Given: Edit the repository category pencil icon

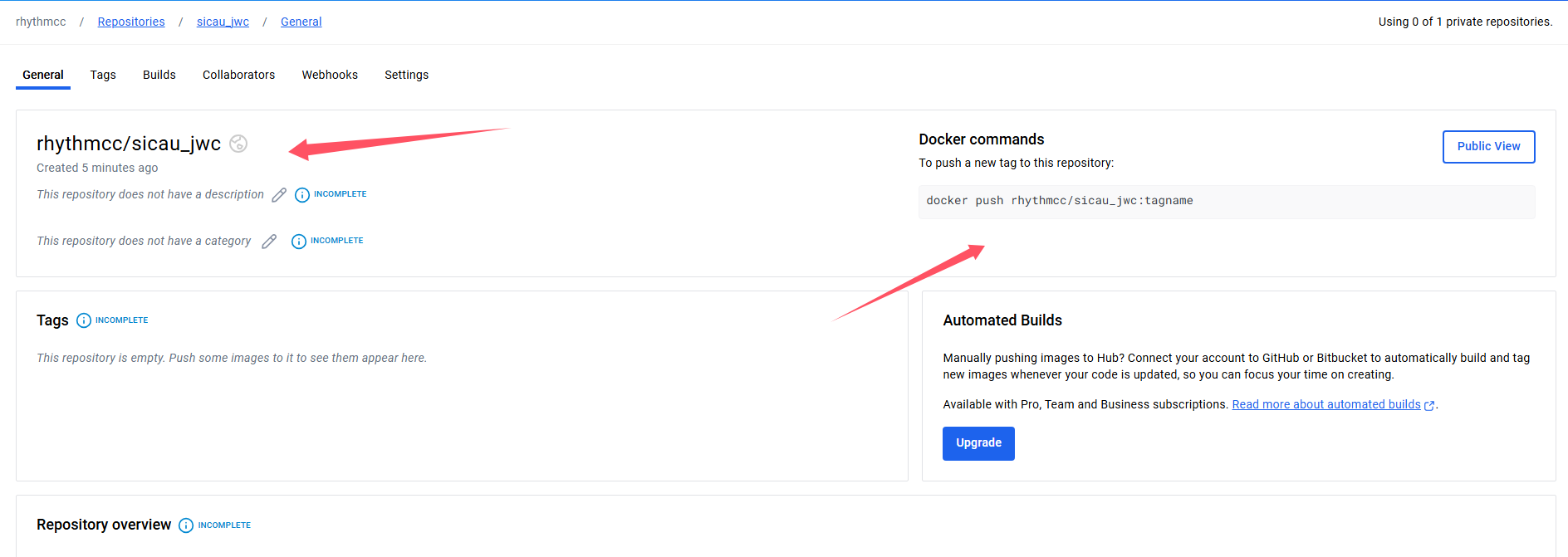Looking at the screenshot, I should 269,242.
